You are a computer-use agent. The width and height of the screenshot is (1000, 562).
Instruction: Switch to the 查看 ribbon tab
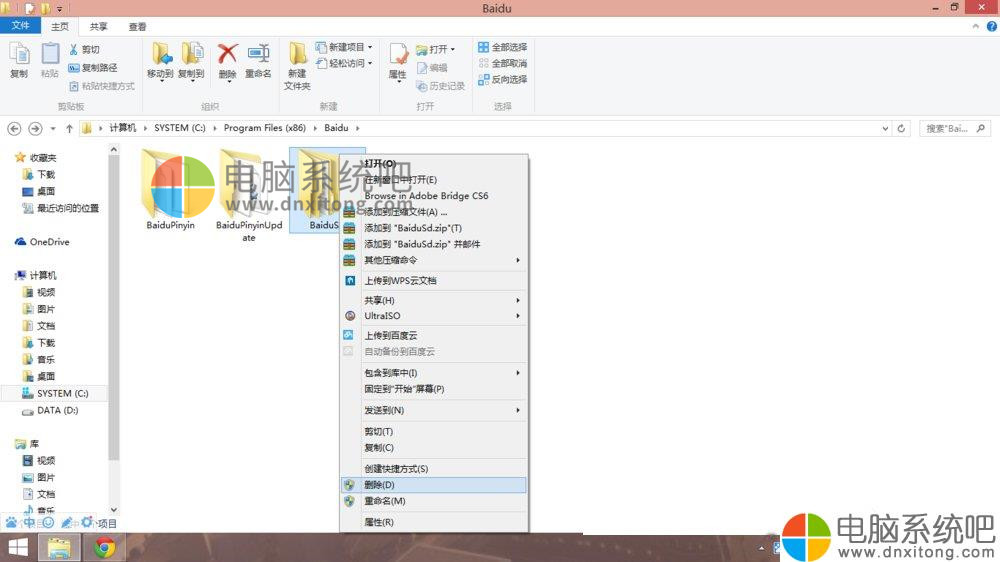pos(138,26)
